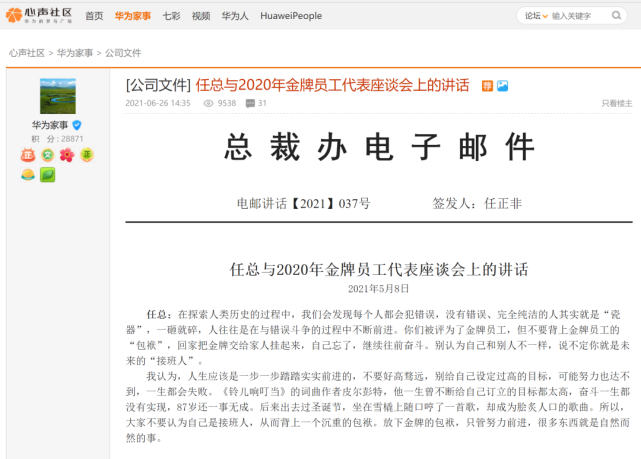Click the 心声社区 logo

pyautogui.click(x=39, y=16)
